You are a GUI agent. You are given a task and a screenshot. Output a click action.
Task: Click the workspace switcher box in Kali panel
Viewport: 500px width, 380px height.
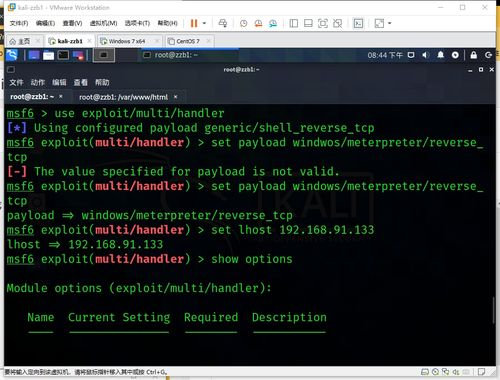[x=104, y=55]
